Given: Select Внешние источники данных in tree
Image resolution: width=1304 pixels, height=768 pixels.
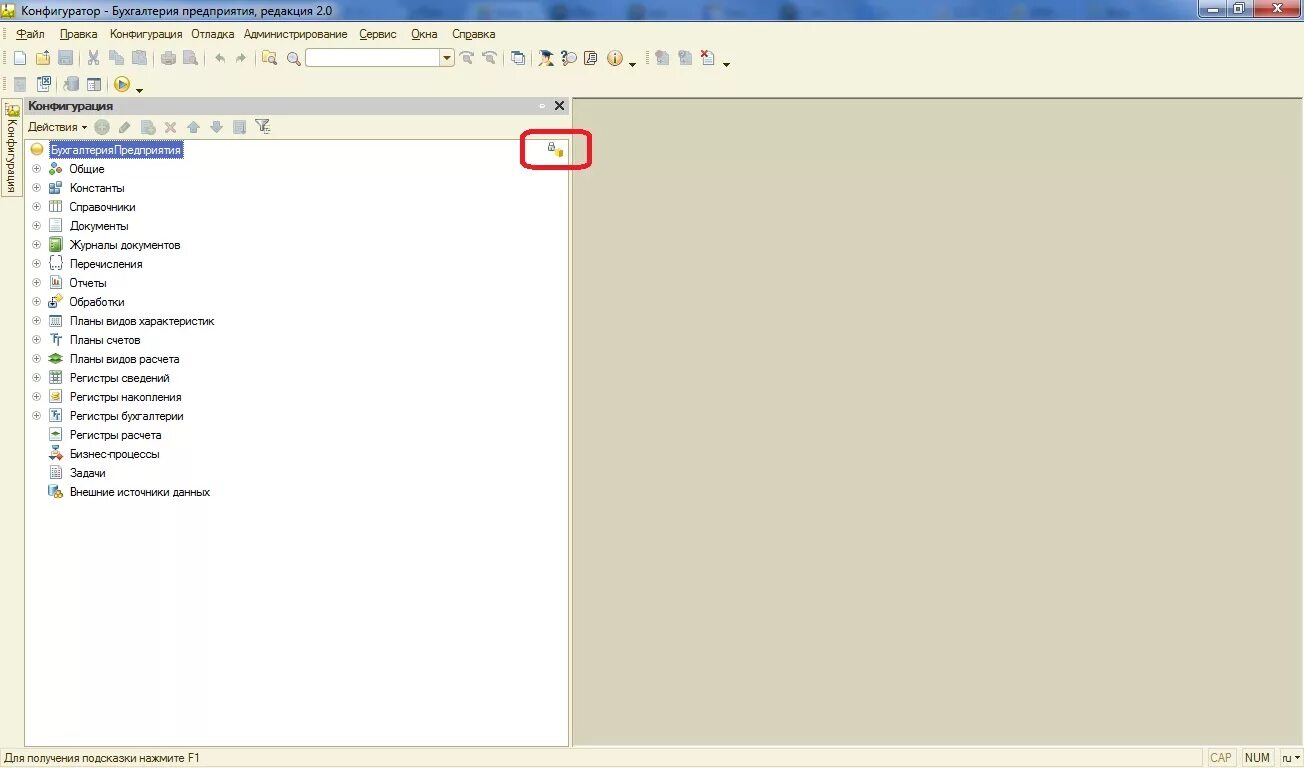Looking at the screenshot, I should coord(139,492).
